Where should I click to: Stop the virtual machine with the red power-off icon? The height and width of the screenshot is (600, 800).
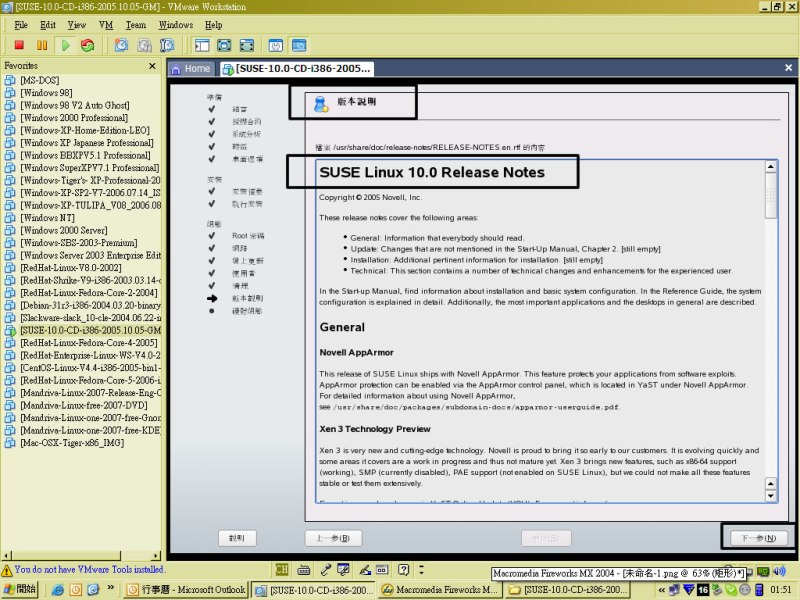pos(19,45)
